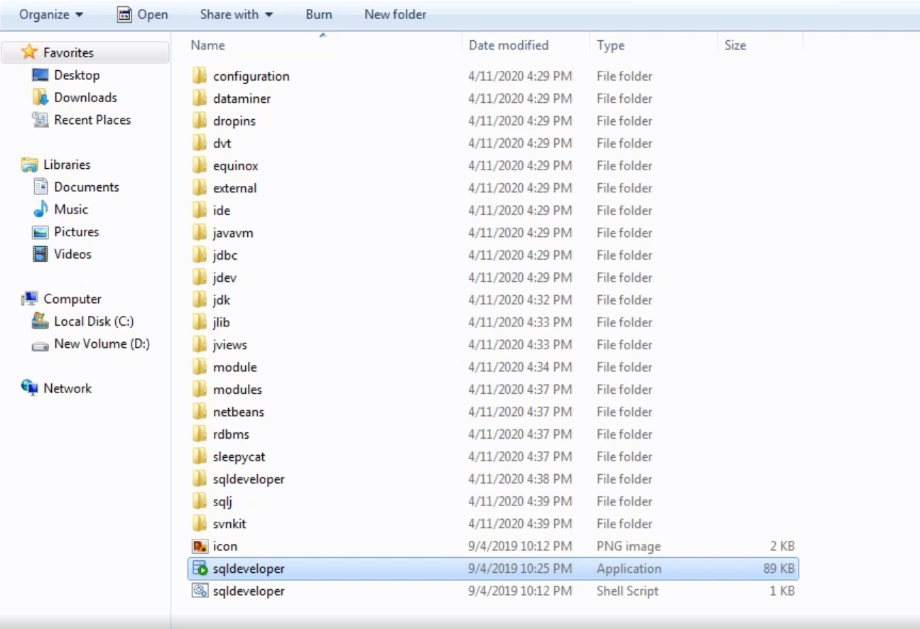The width and height of the screenshot is (920, 629).
Task: Click the Network icon in sidebar
Action: pyautogui.click(x=30, y=388)
